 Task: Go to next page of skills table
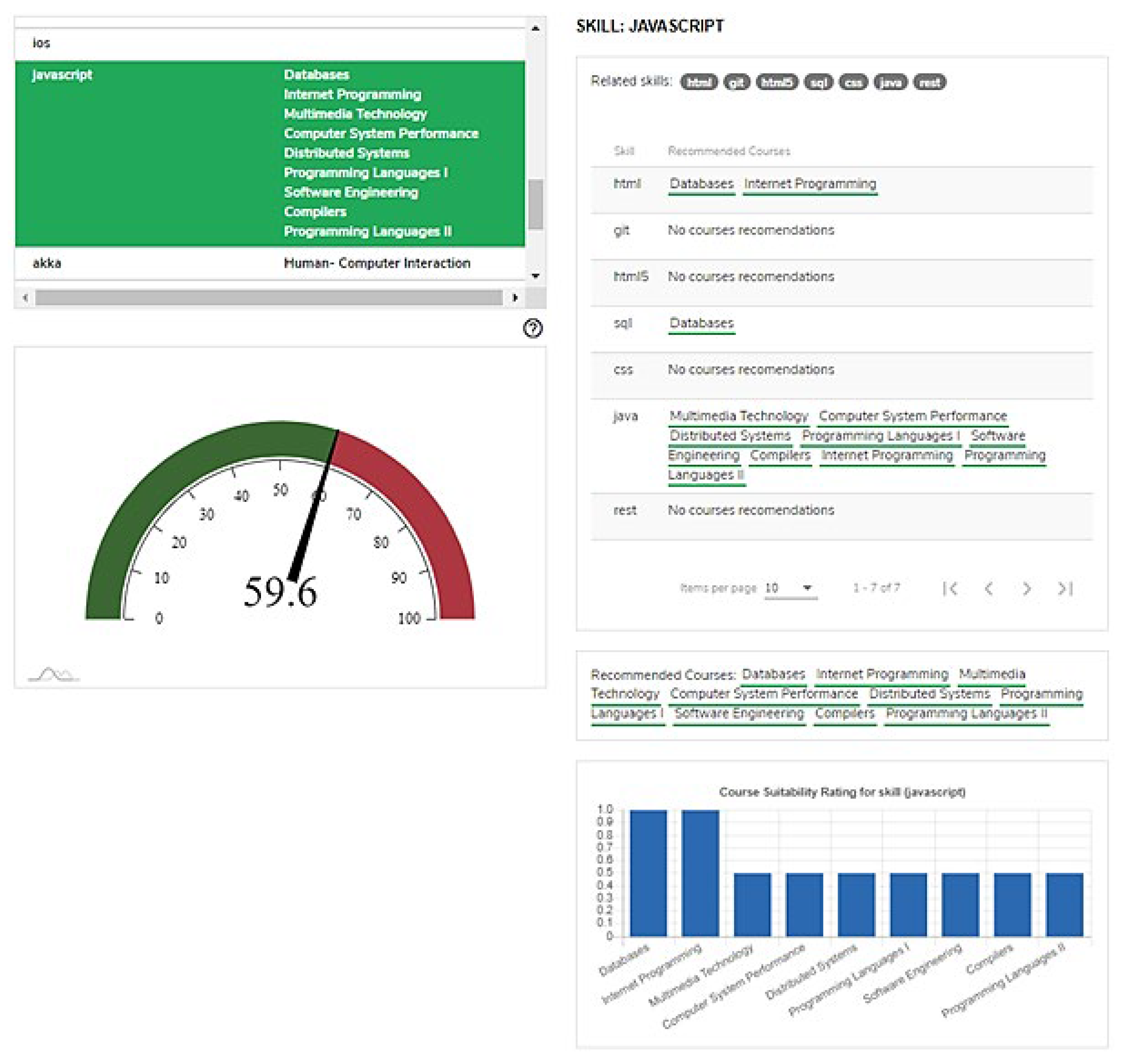click(1026, 588)
